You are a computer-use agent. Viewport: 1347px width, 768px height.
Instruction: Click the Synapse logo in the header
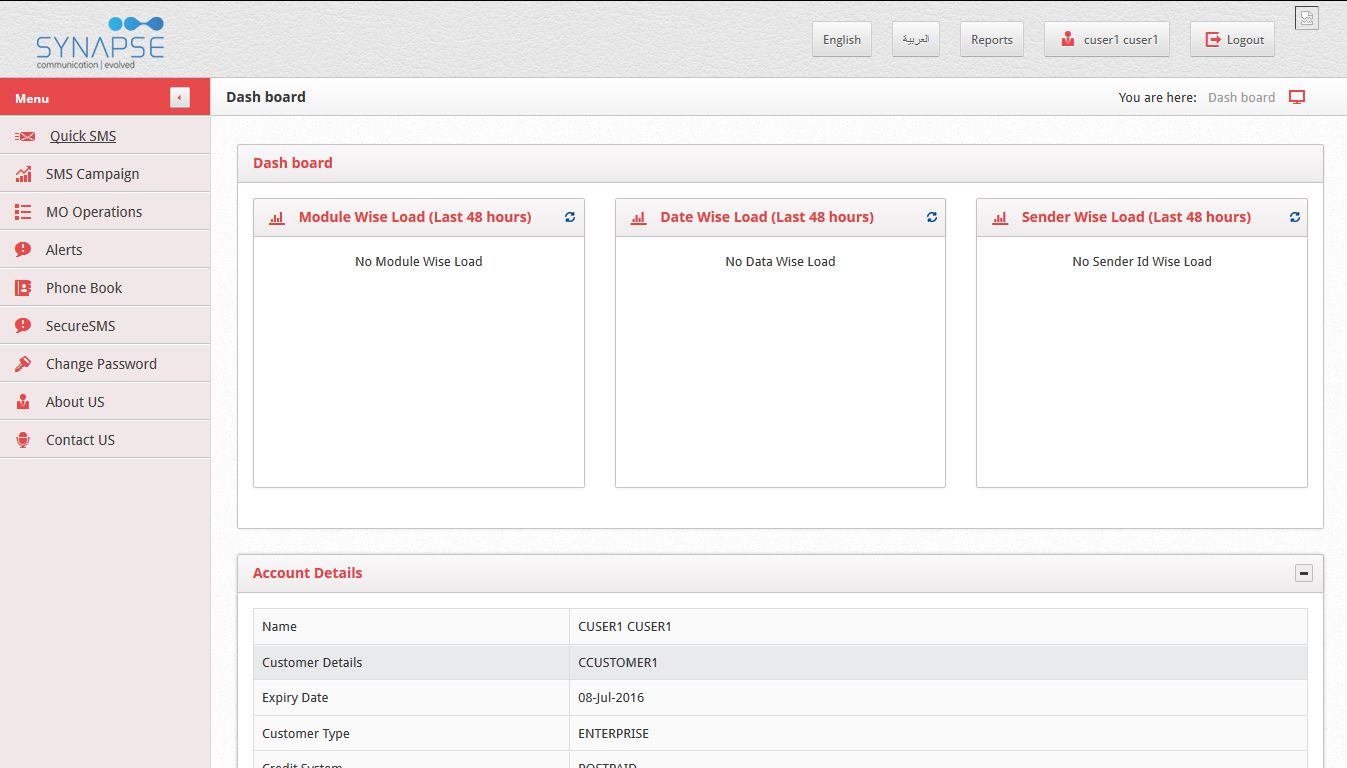point(99,42)
